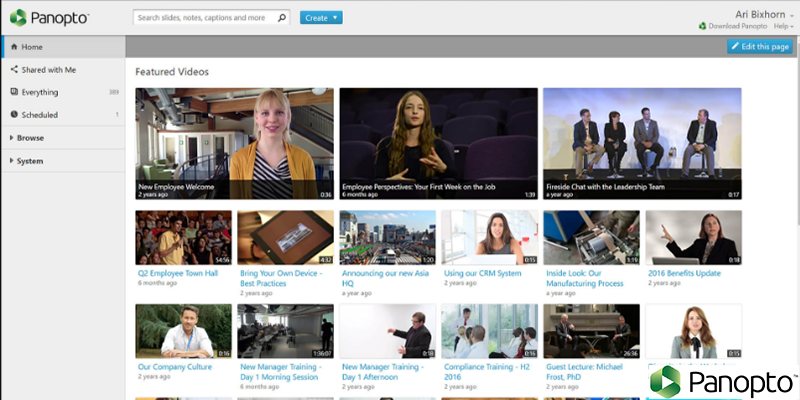The image size is (800, 400).
Task: Click the Panopto logo in the header
Action: [49, 17]
